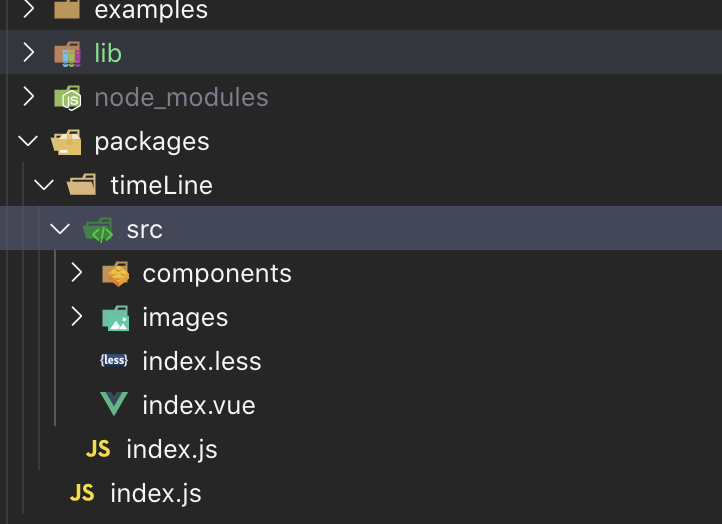Click the node_modules folder icon
The width and height of the screenshot is (722, 524).
pos(67,97)
